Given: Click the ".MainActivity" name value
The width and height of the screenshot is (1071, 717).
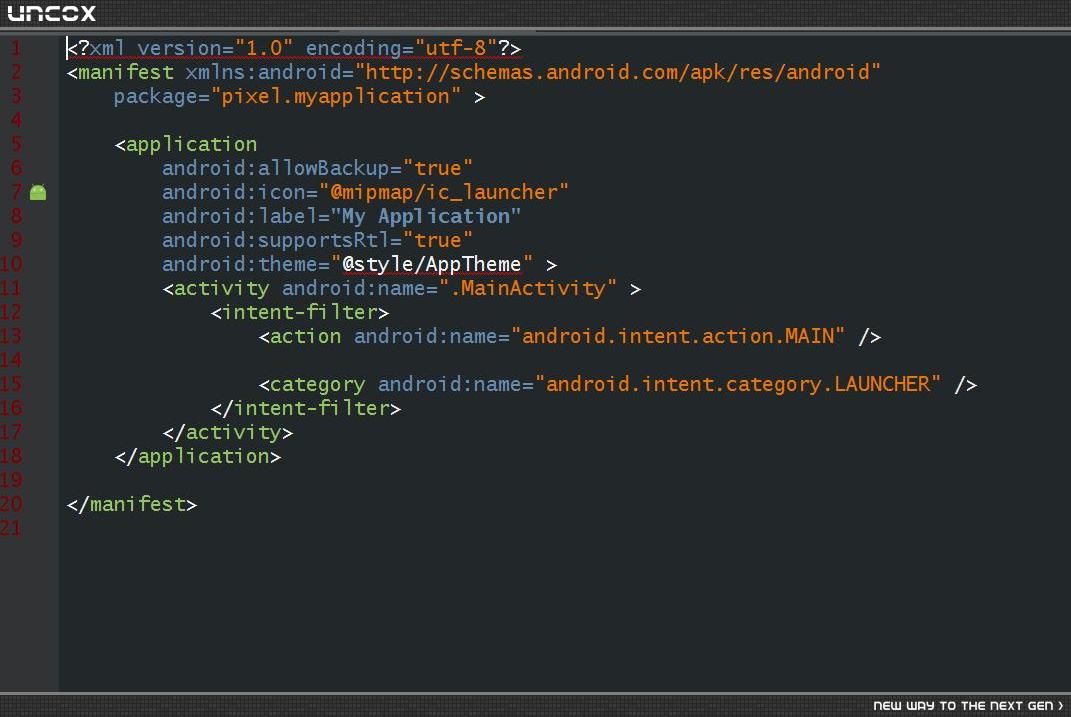Looking at the screenshot, I should (x=527, y=288).
